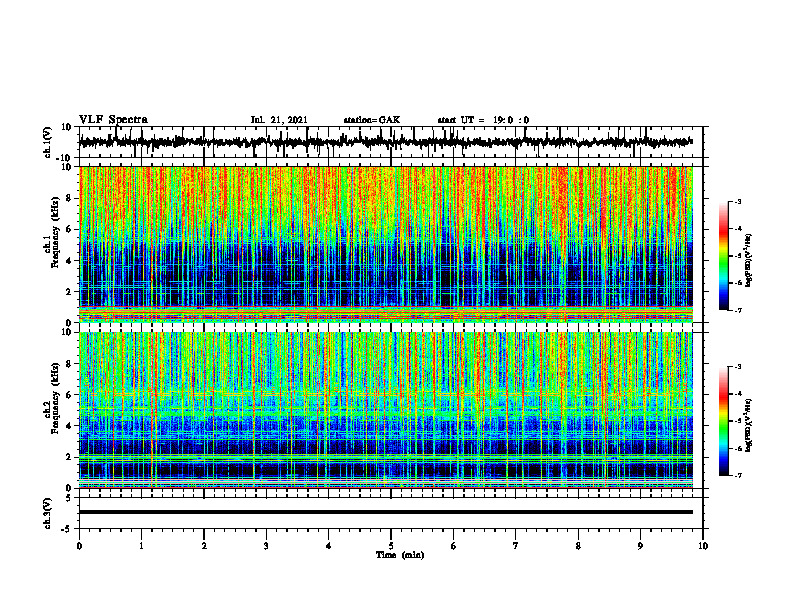
Task: Click the ch.1 color bar log(PSD) label
Action: pos(749,260)
